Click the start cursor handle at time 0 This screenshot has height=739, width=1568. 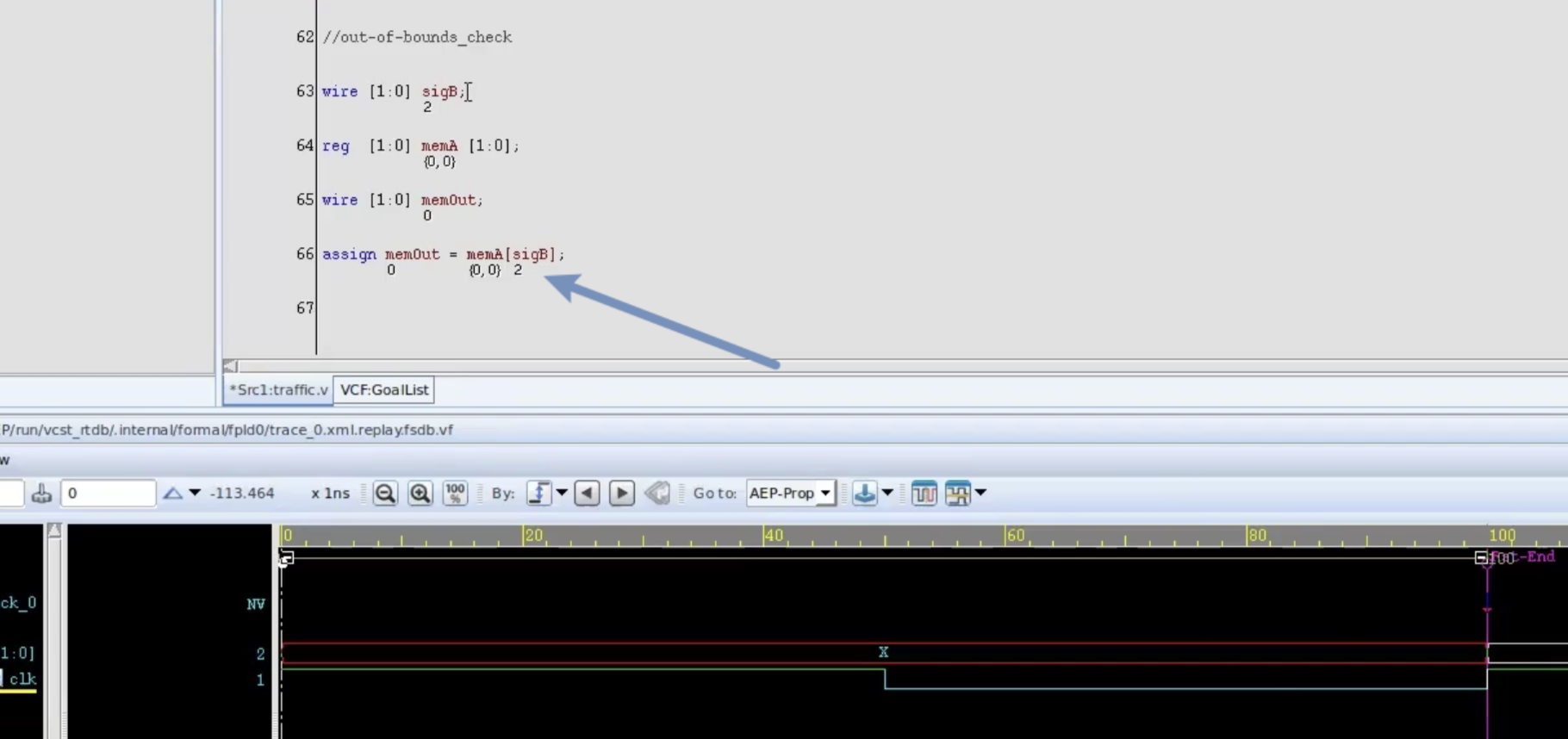tap(286, 558)
